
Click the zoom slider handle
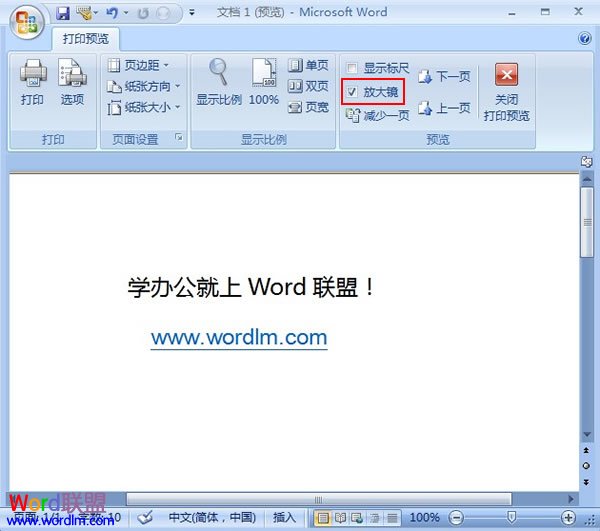tap(511, 518)
